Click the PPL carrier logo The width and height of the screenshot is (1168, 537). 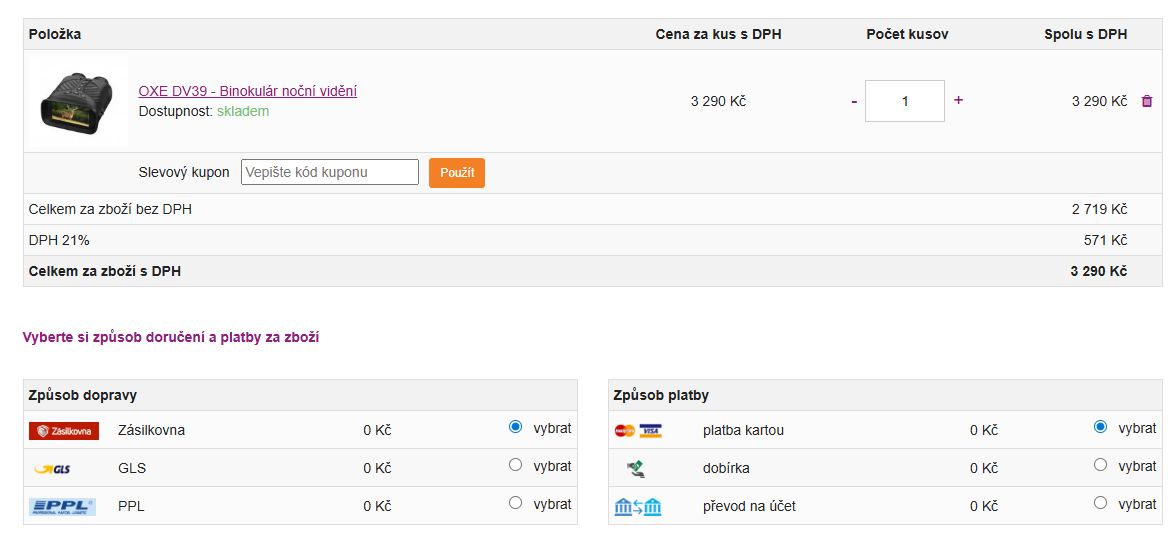tap(62, 506)
